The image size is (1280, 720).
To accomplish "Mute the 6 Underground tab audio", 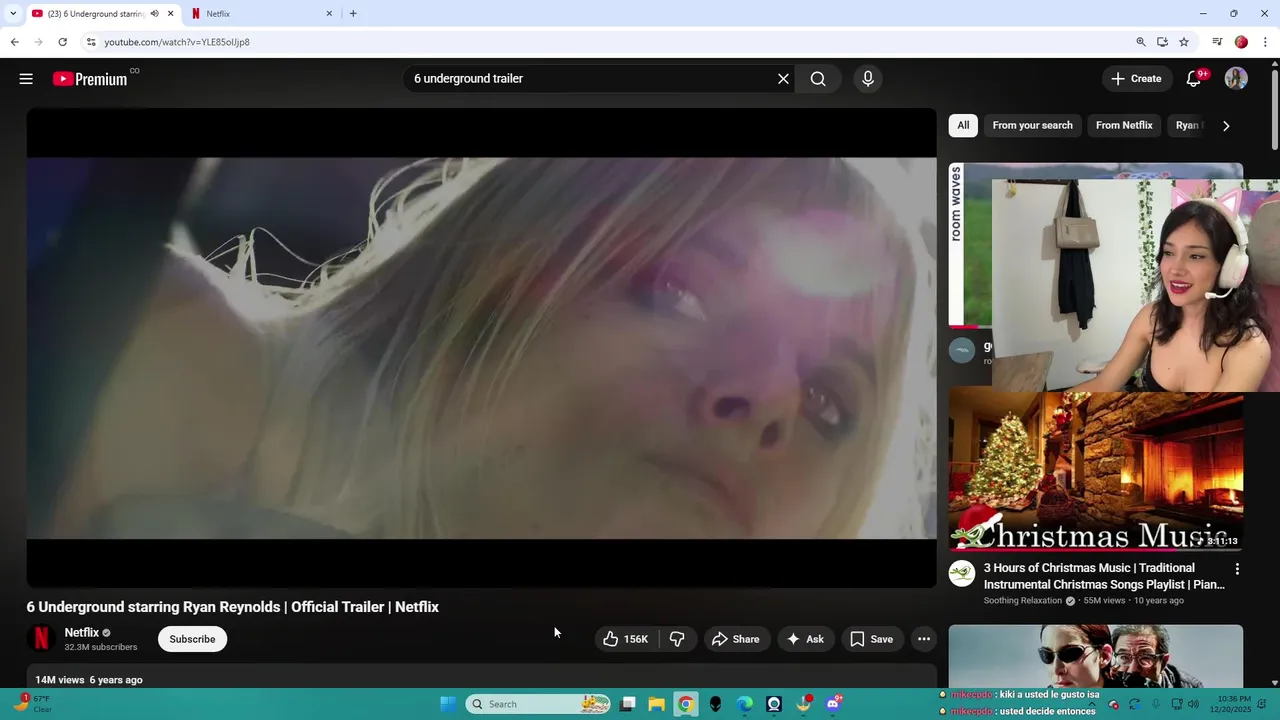I will click(x=154, y=14).
